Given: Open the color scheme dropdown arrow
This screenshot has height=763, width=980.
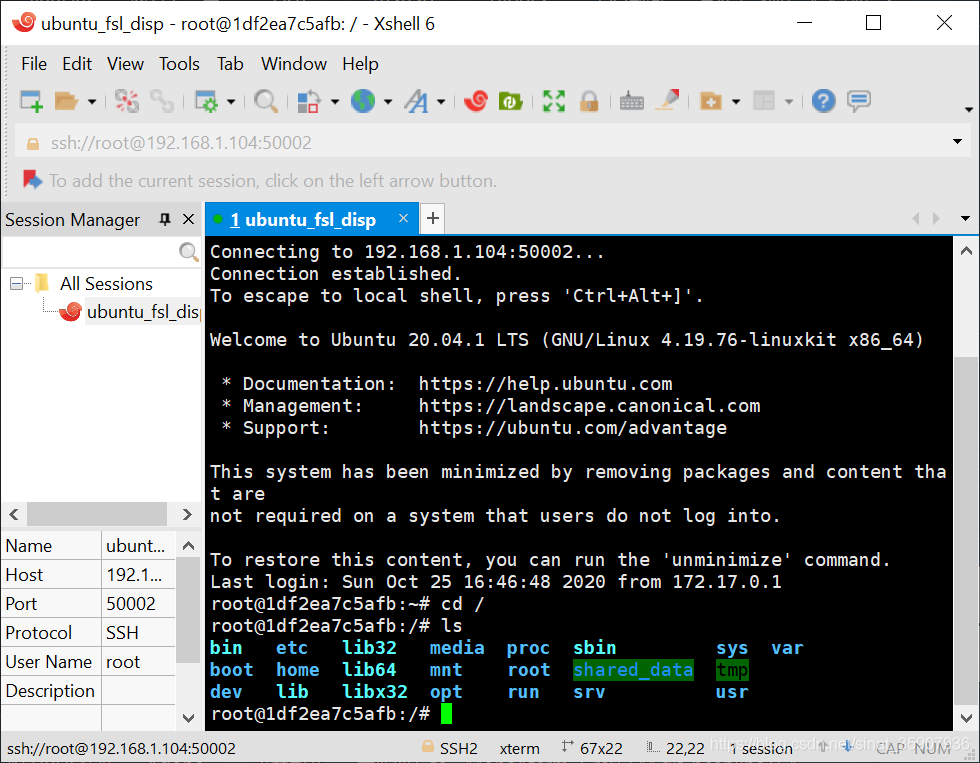Looking at the screenshot, I should click(x=335, y=101).
